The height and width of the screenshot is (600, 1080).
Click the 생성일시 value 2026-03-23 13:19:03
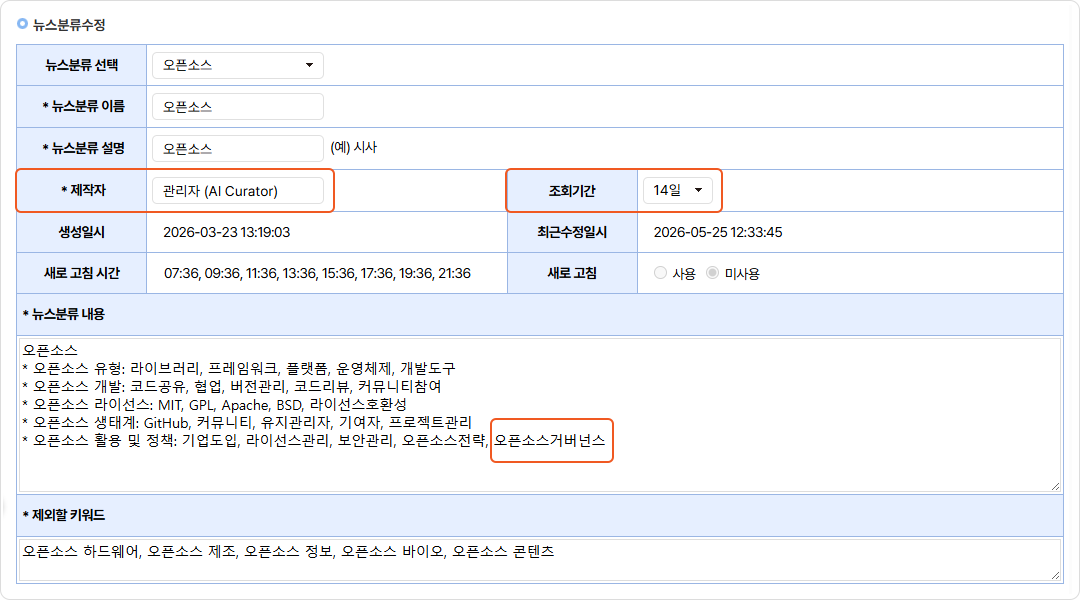pos(227,232)
